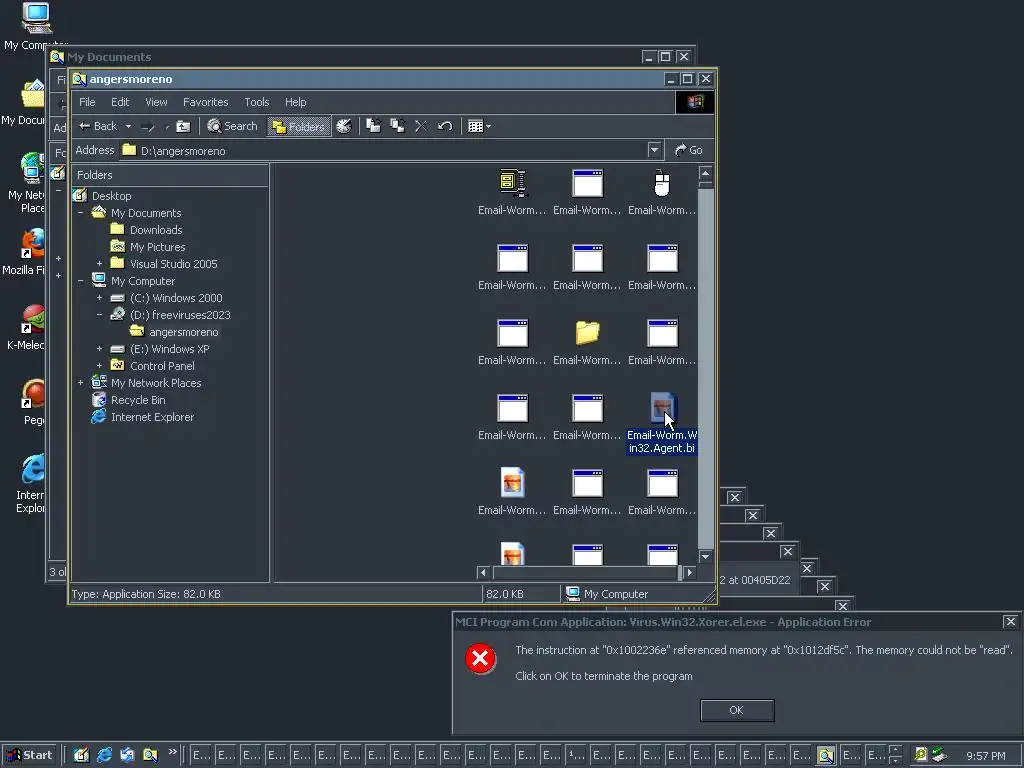Screen dimensions: 1024x768
Task: Close the Virus.Win32.Xorer.el.exe error dialog
Action: 1010,622
